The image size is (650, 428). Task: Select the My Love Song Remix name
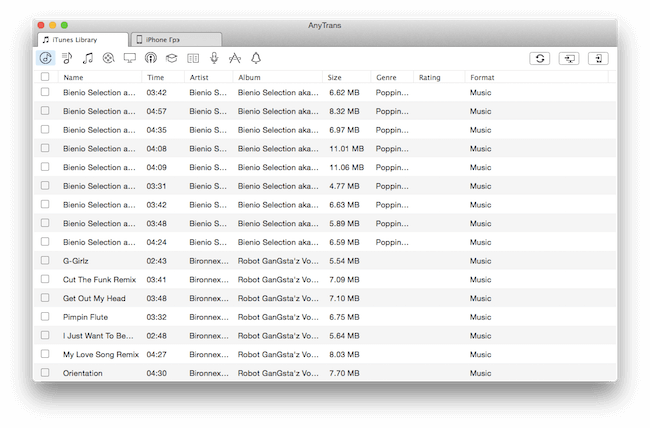[x=101, y=355]
